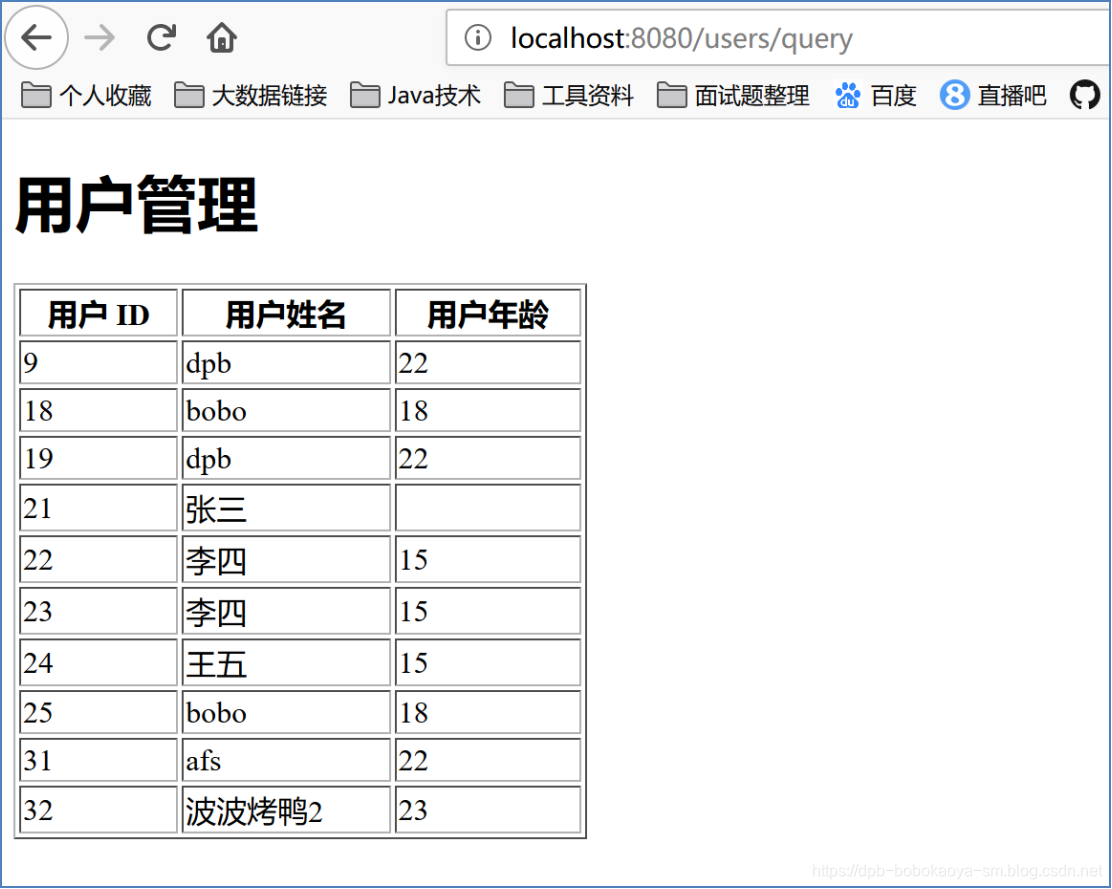Expand the 大数据链接 bookmark folder
Viewport: 1112px width, 889px height.
[251, 94]
